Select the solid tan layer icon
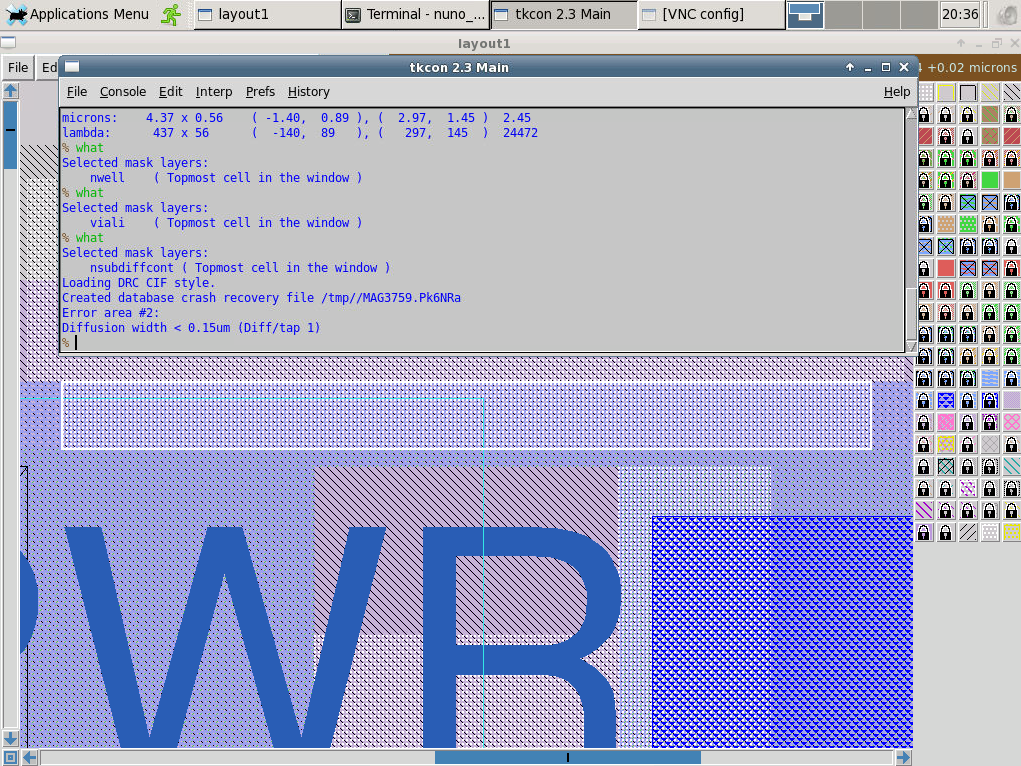 [x=1011, y=180]
